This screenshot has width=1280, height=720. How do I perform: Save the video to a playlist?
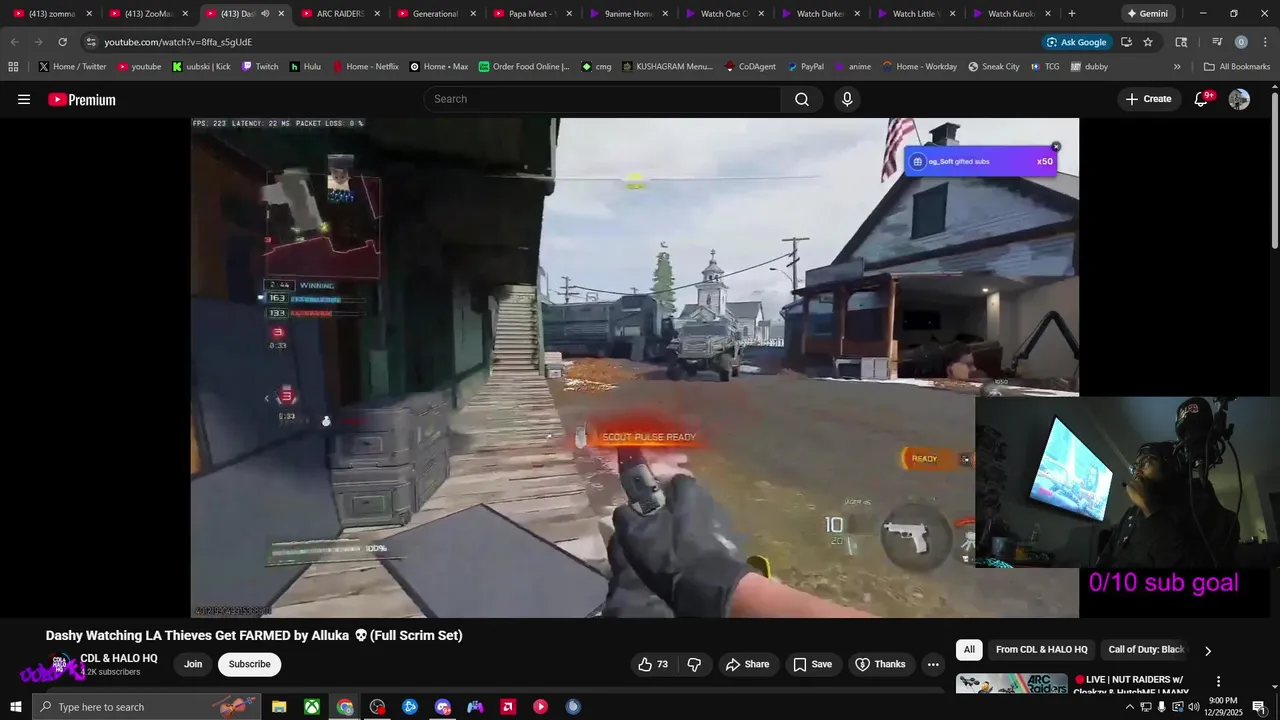click(x=812, y=664)
